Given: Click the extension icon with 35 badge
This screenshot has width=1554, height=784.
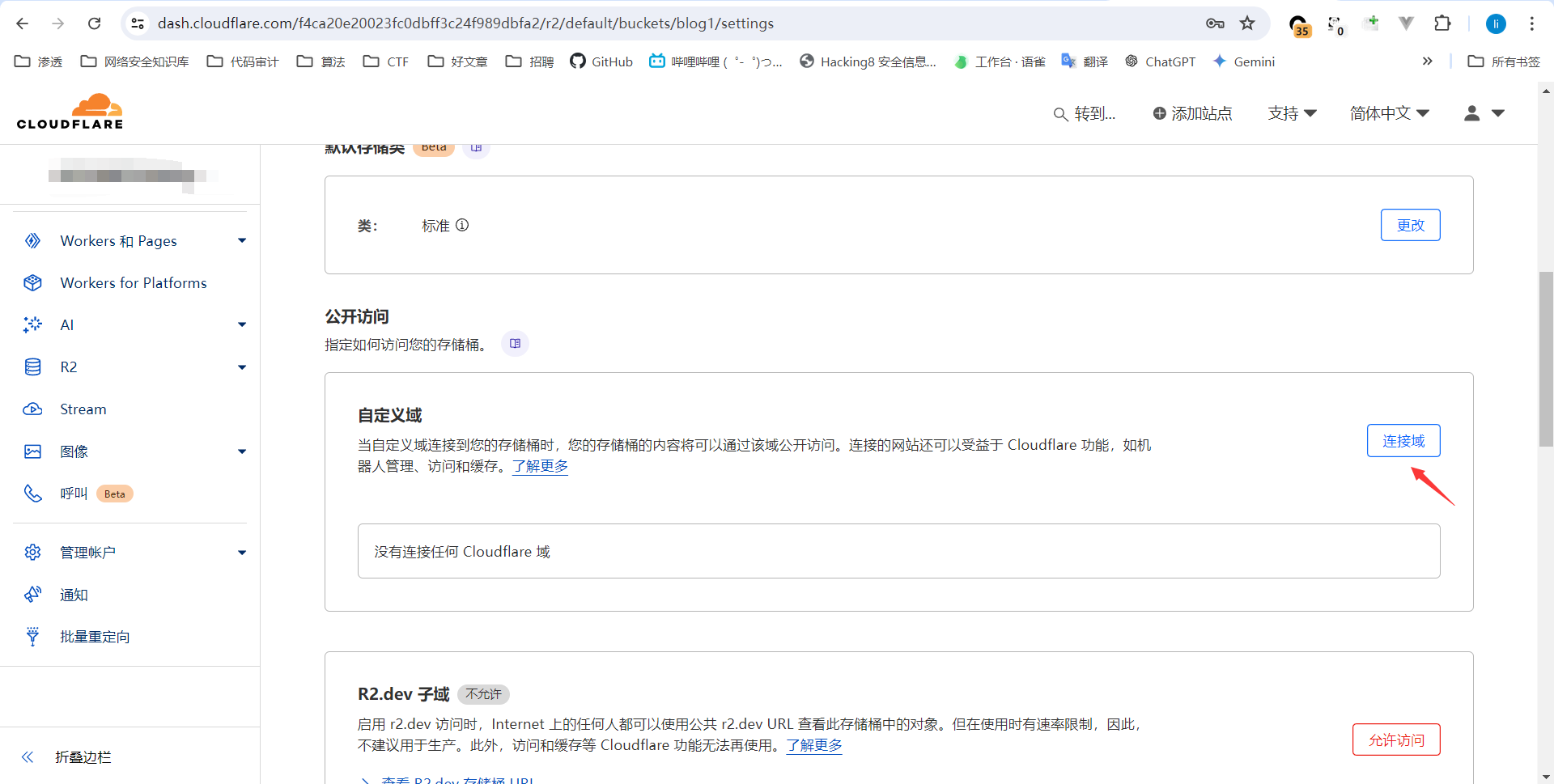Looking at the screenshot, I should coord(1299,25).
